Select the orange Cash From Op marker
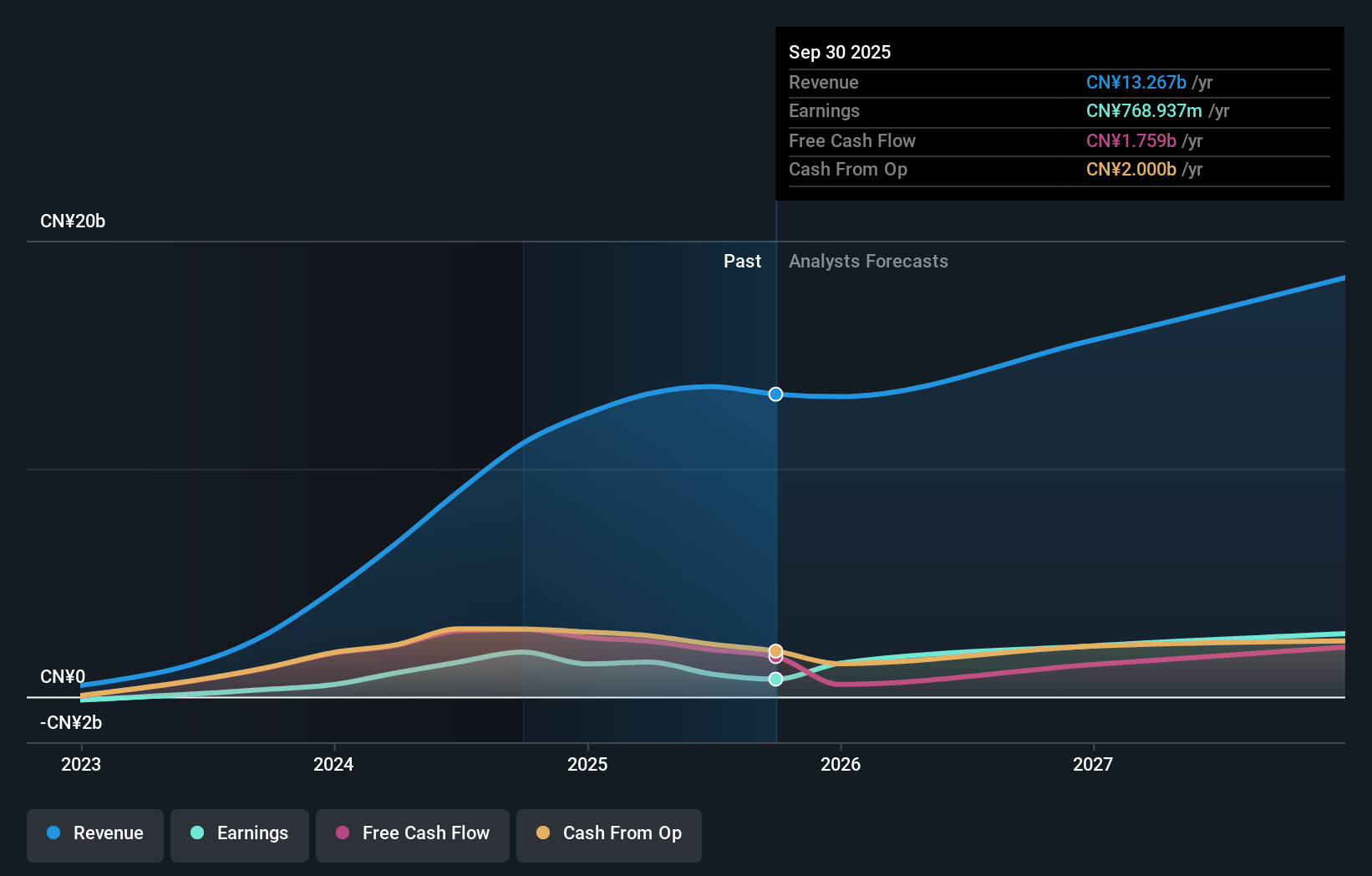Image resolution: width=1372 pixels, height=876 pixels. point(775,650)
